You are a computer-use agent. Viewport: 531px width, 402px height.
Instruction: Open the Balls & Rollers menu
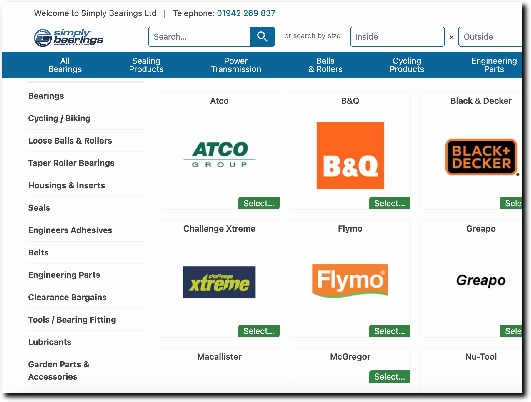325,65
